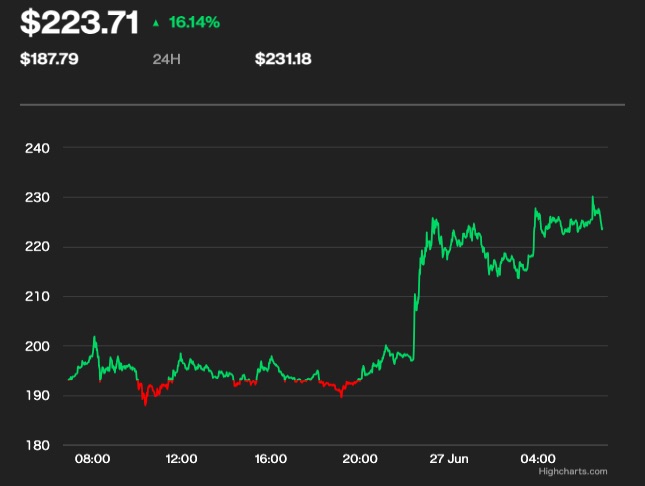Click the 04:00 x-axis label
The image size is (645, 486).
(x=539, y=459)
